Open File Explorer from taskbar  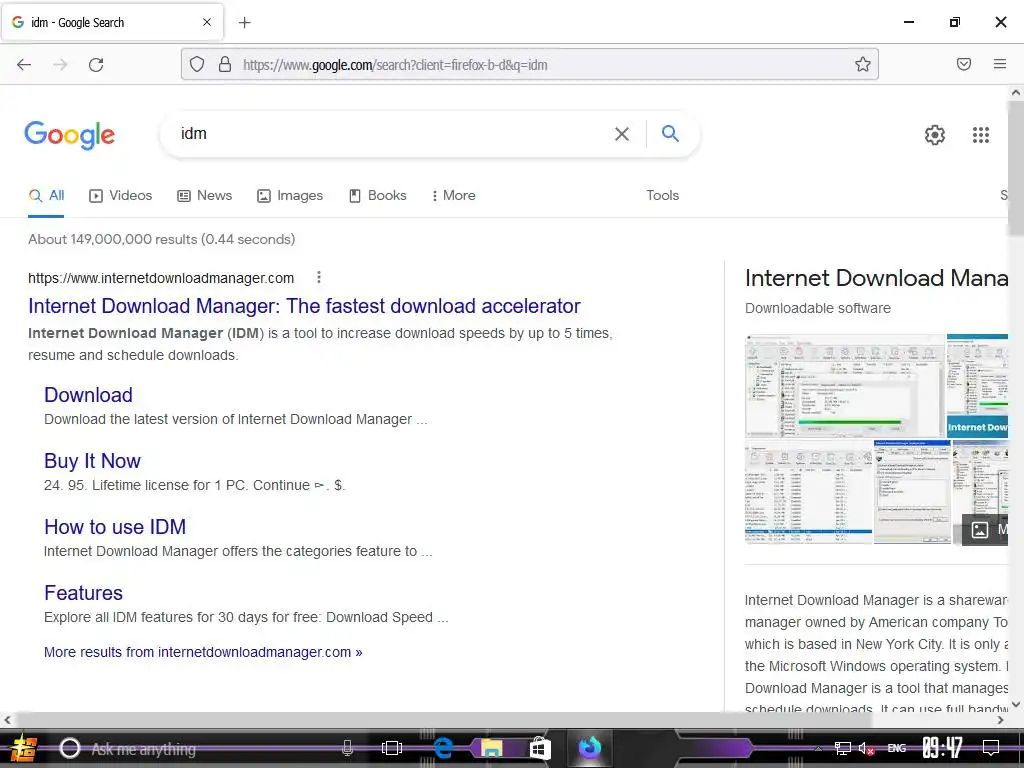(x=491, y=748)
